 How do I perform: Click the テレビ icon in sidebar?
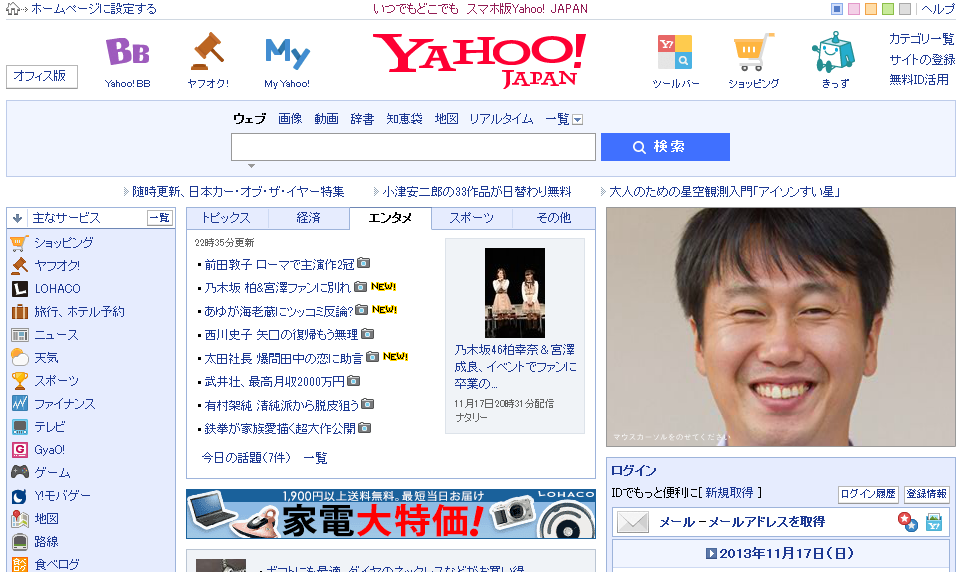pos(20,427)
